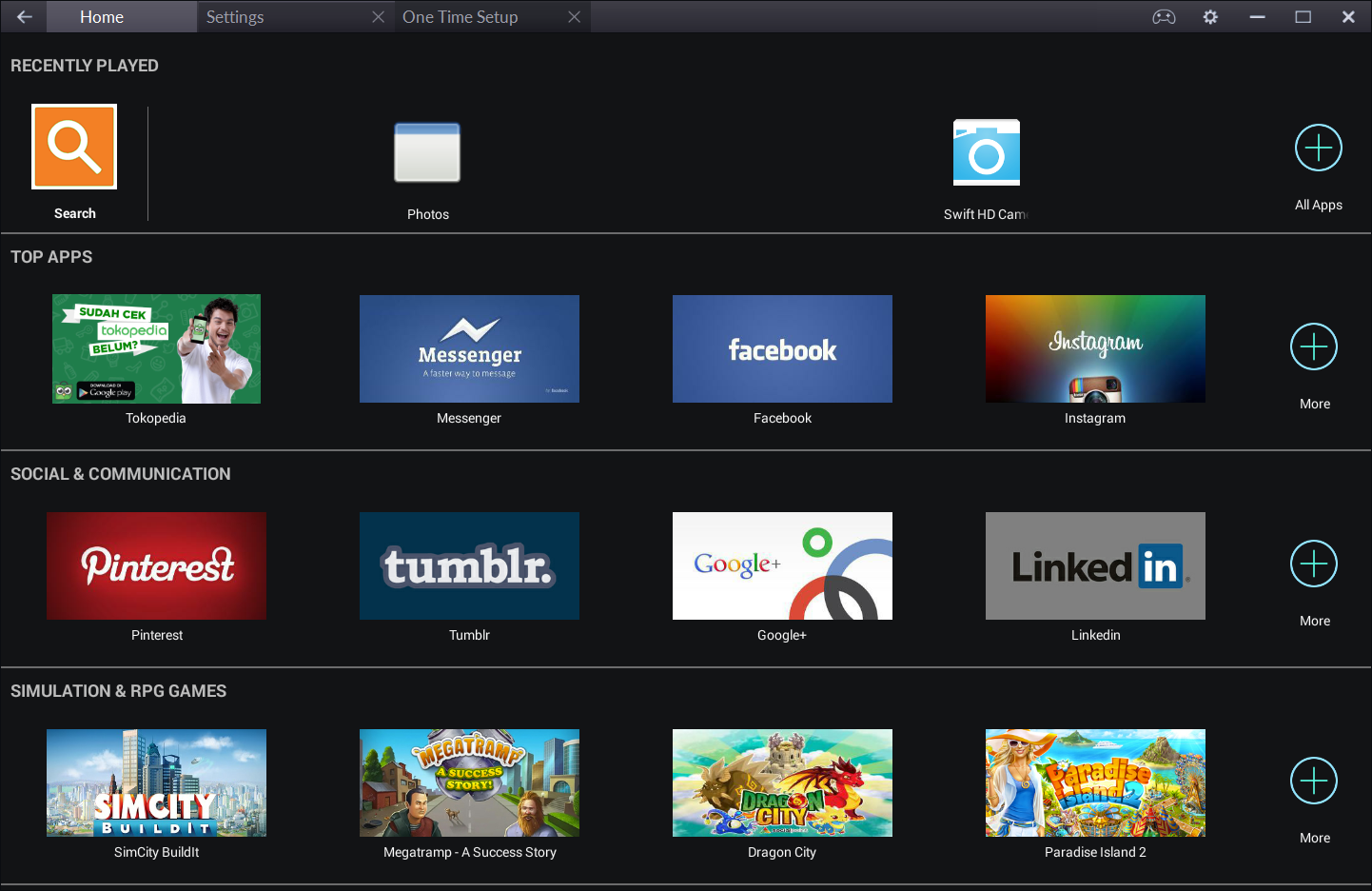Open All Apps plus icon

tap(1319, 148)
